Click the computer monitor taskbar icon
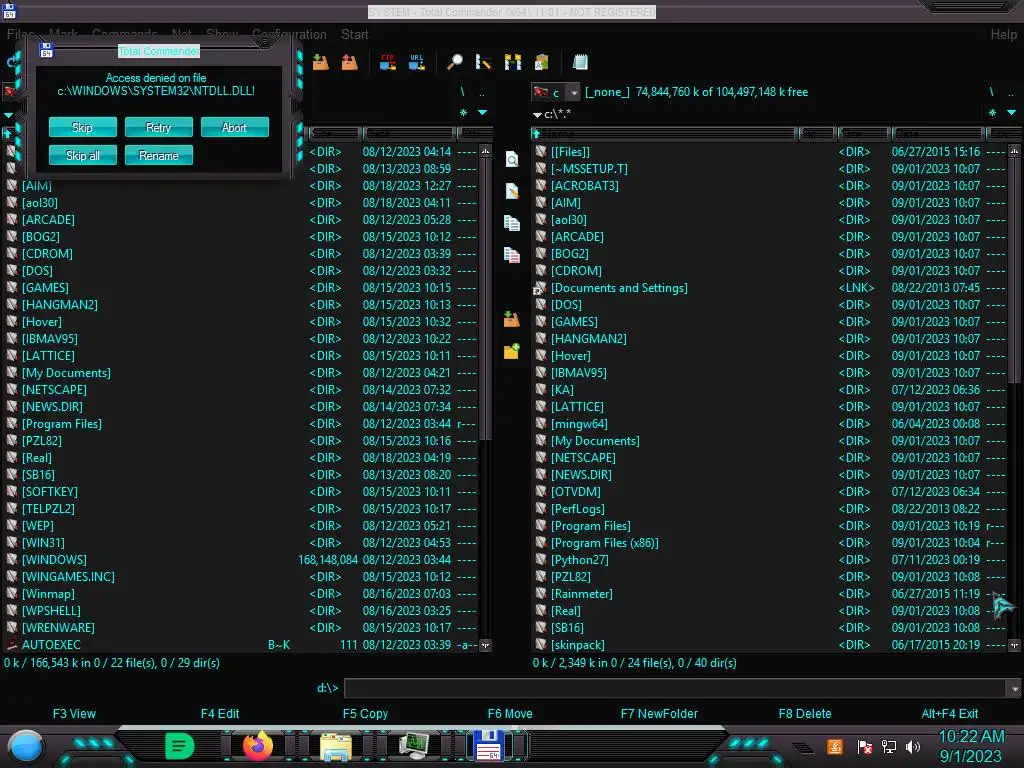Viewport: 1024px width, 768px height. pyautogui.click(x=414, y=746)
